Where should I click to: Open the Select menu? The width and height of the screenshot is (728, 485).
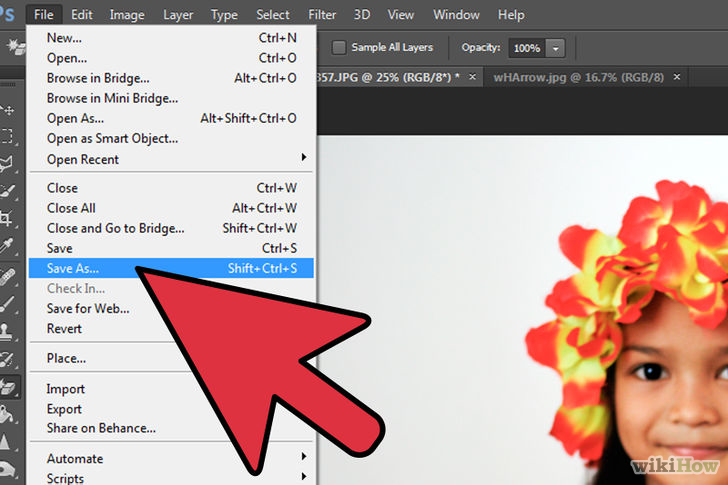[x=273, y=15]
